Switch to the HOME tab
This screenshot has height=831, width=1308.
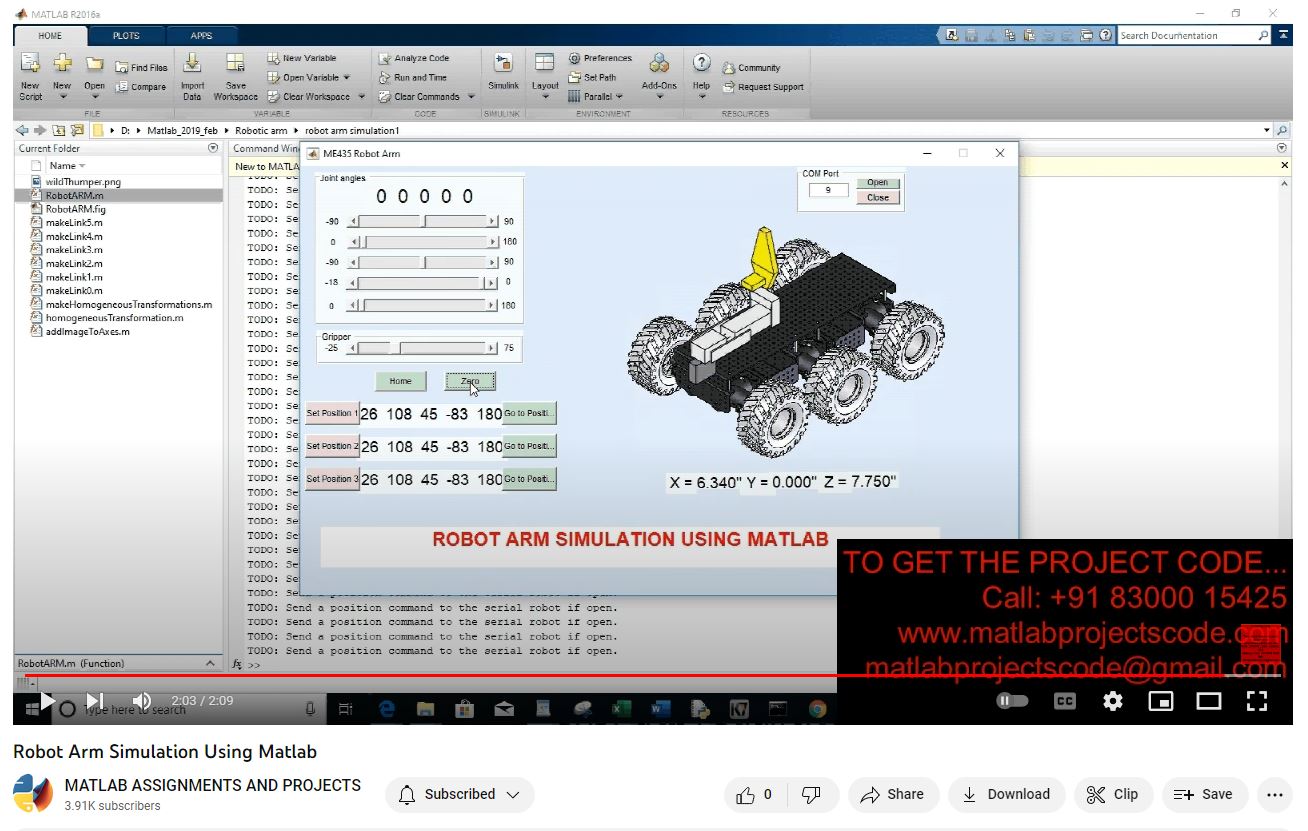coord(50,36)
